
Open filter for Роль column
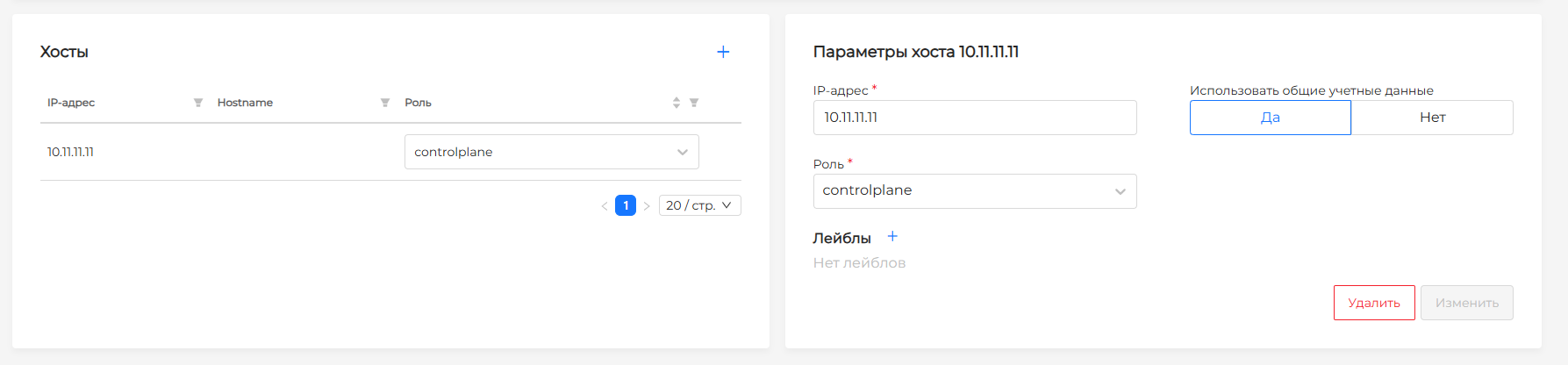click(694, 103)
